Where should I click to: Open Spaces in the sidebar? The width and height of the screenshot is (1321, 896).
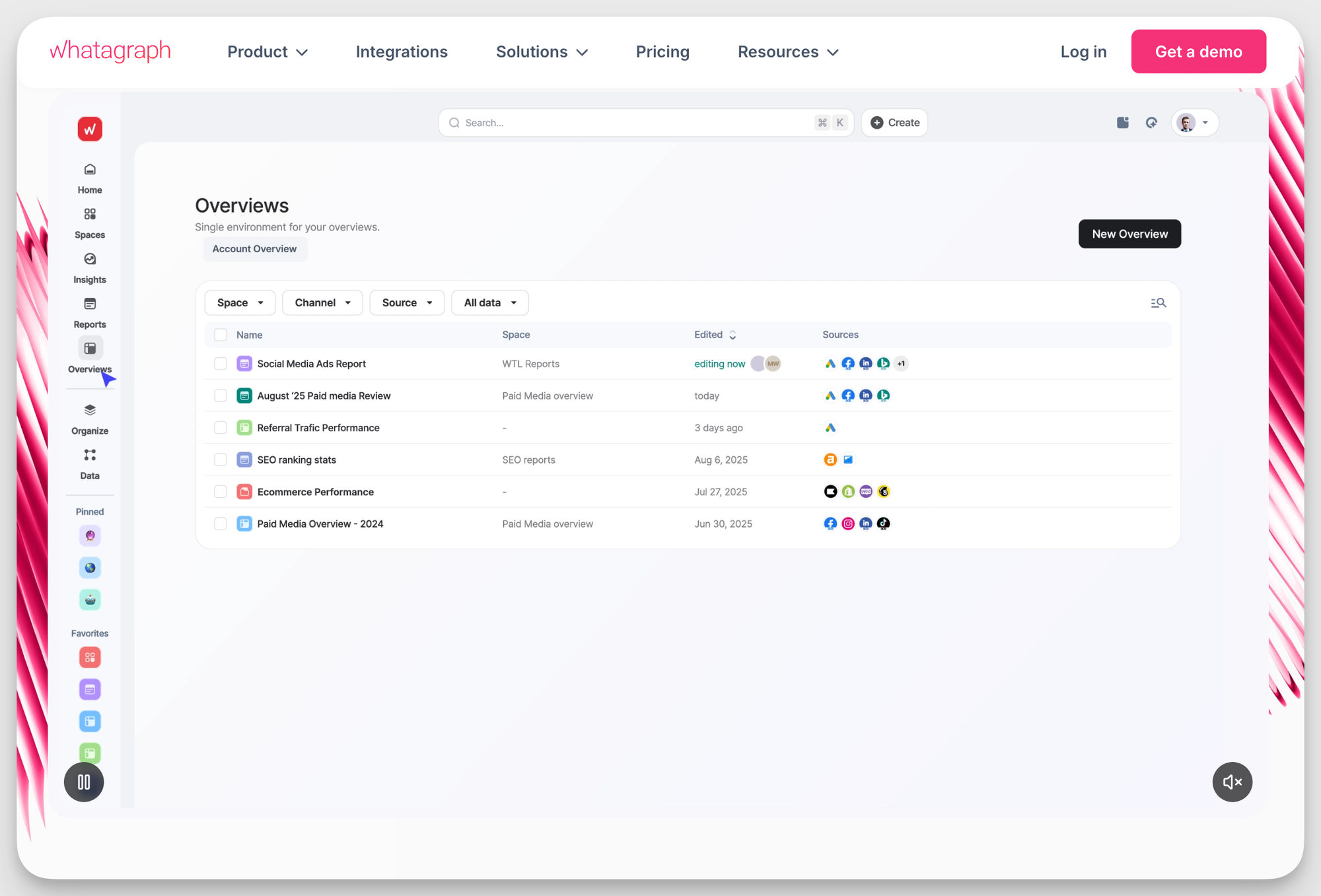coord(90,214)
